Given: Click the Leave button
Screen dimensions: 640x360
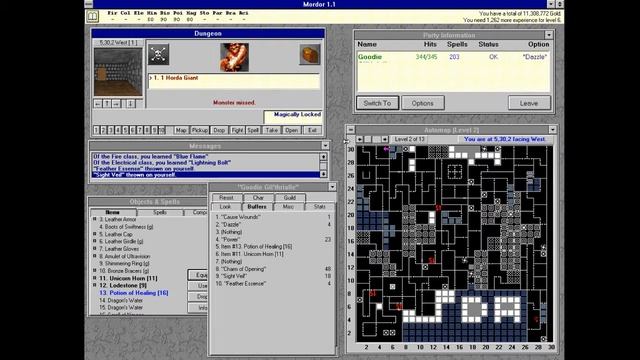Looking at the screenshot, I should click(529, 103).
